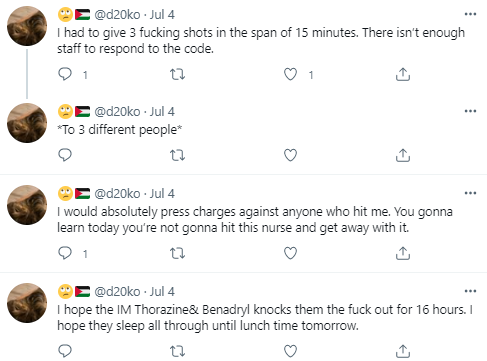Retweet the 'press charges' nurse tweet

(177, 253)
